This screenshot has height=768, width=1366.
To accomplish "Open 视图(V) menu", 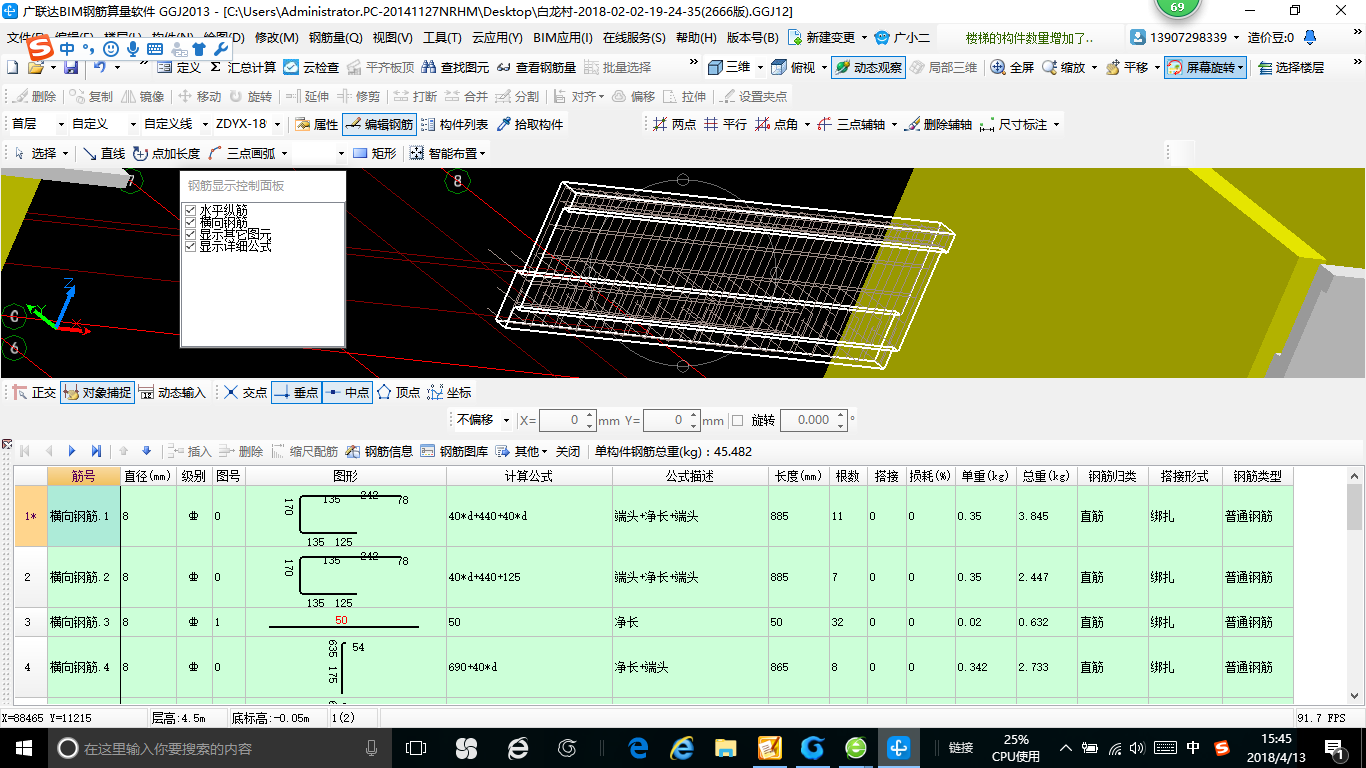I will click(x=392, y=38).
